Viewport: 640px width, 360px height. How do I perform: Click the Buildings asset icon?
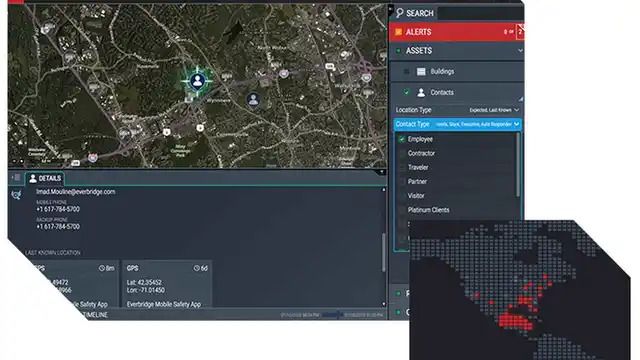[x=421, y=71]
